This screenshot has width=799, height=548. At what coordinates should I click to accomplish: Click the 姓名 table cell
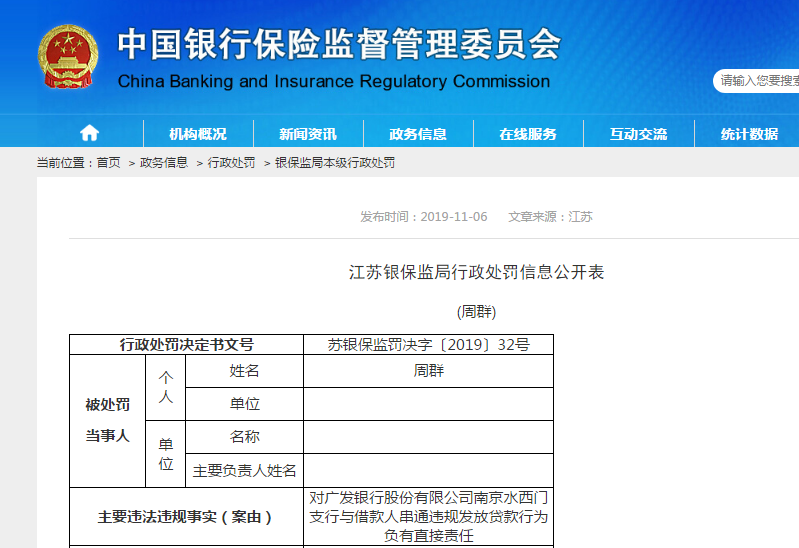point(245,371)
